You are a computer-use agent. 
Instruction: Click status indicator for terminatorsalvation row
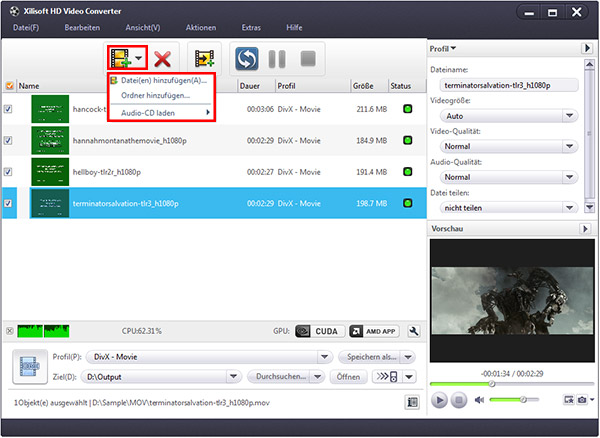coord(408,203)
